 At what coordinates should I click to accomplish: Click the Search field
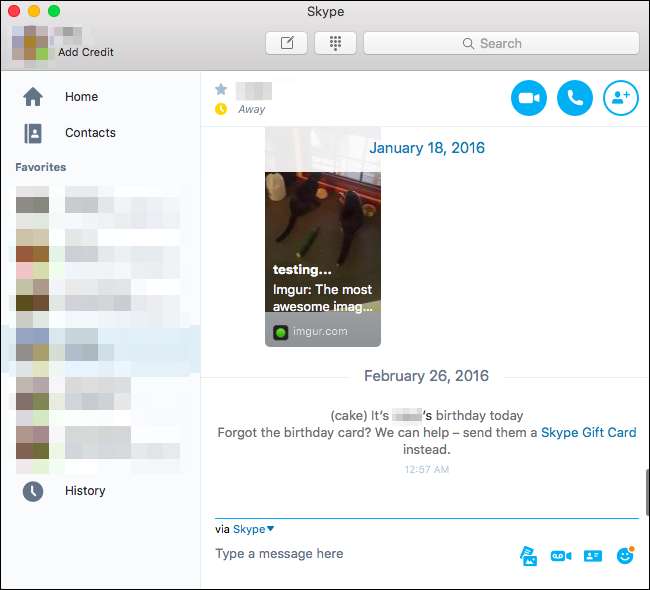pos(501,43)
